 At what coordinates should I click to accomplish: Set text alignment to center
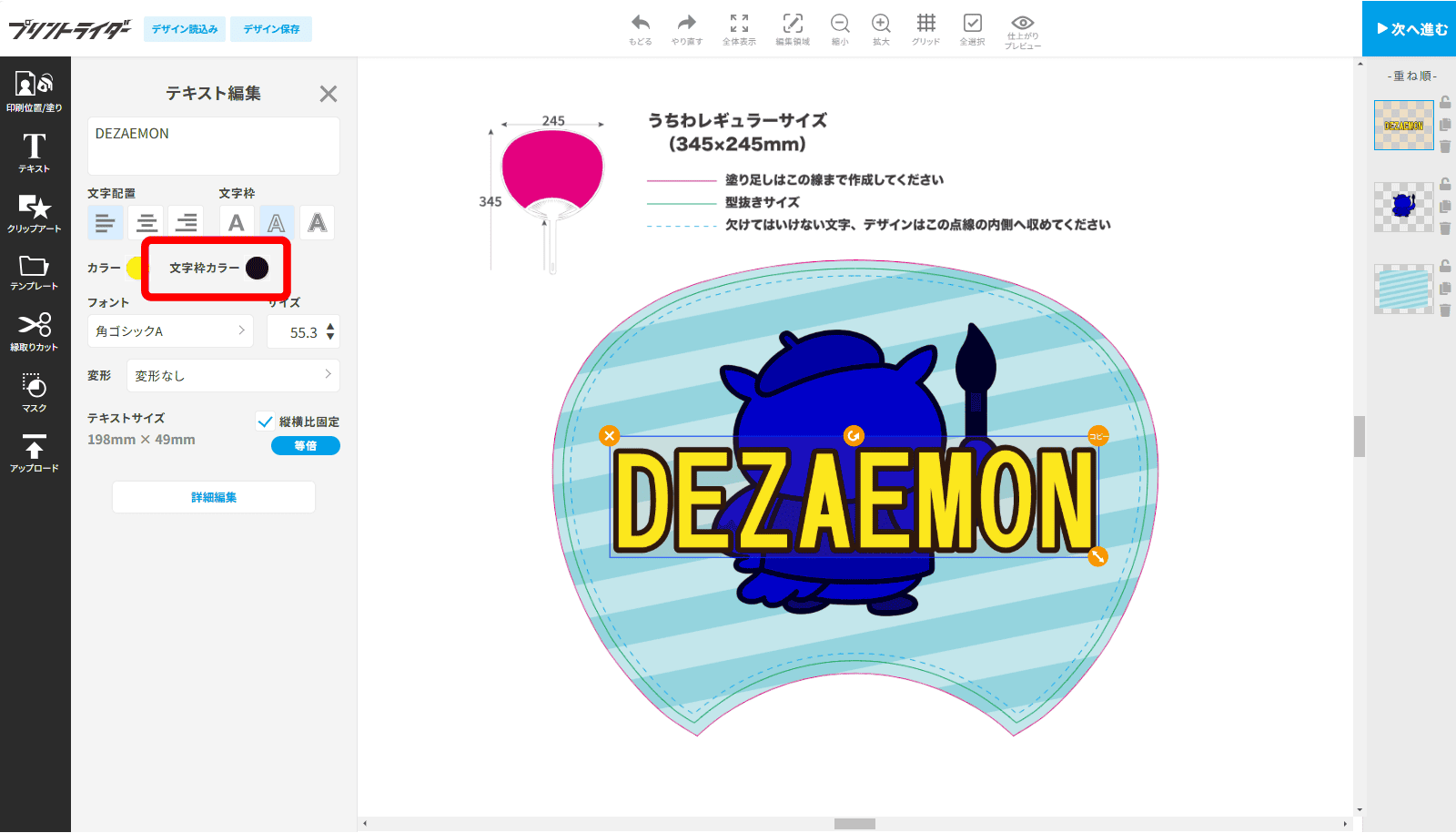pos(147,222)
